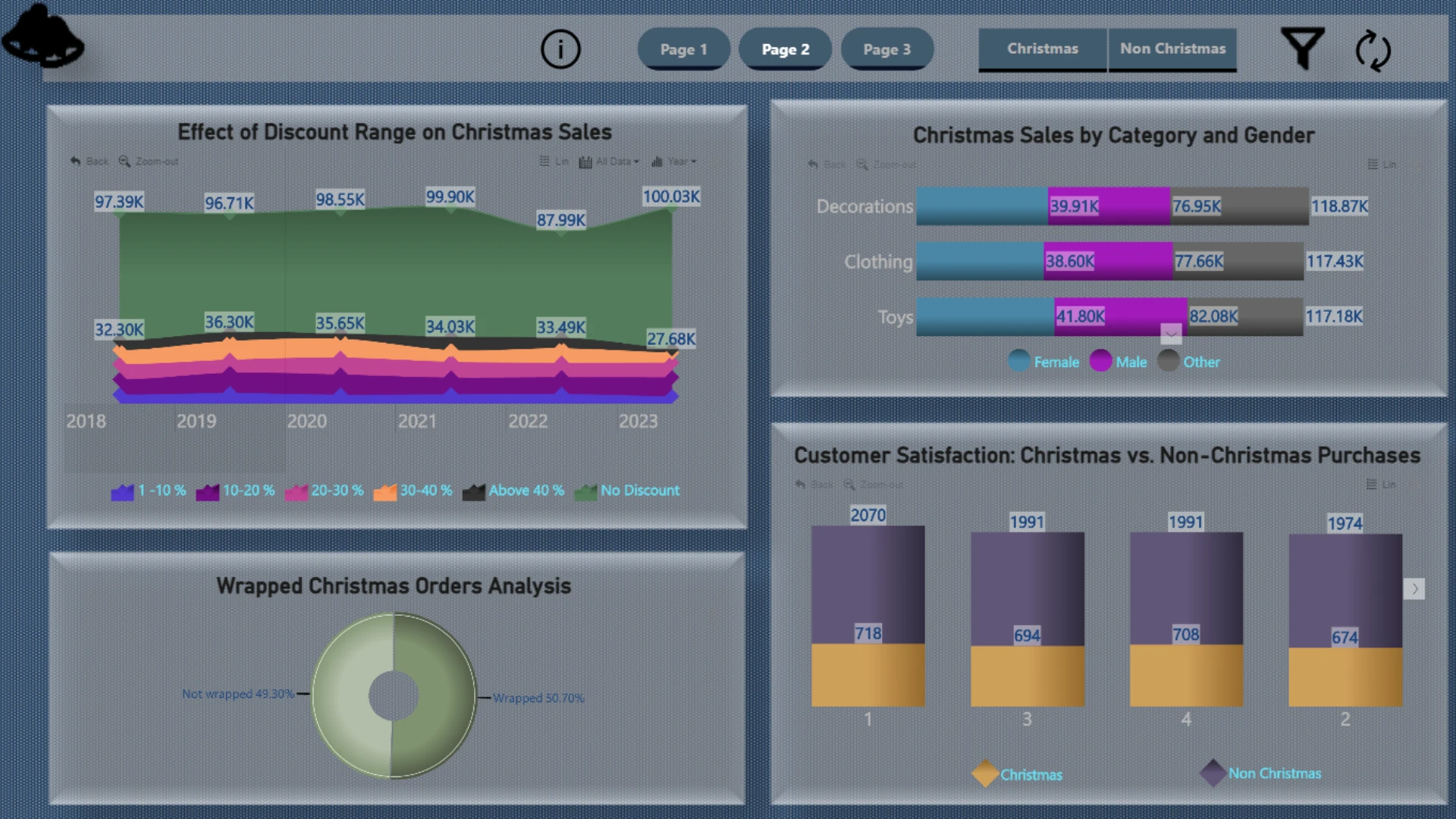Click the Lin scale icon on the discount chart
The image size is (1456, 819).
pos(554,162)
